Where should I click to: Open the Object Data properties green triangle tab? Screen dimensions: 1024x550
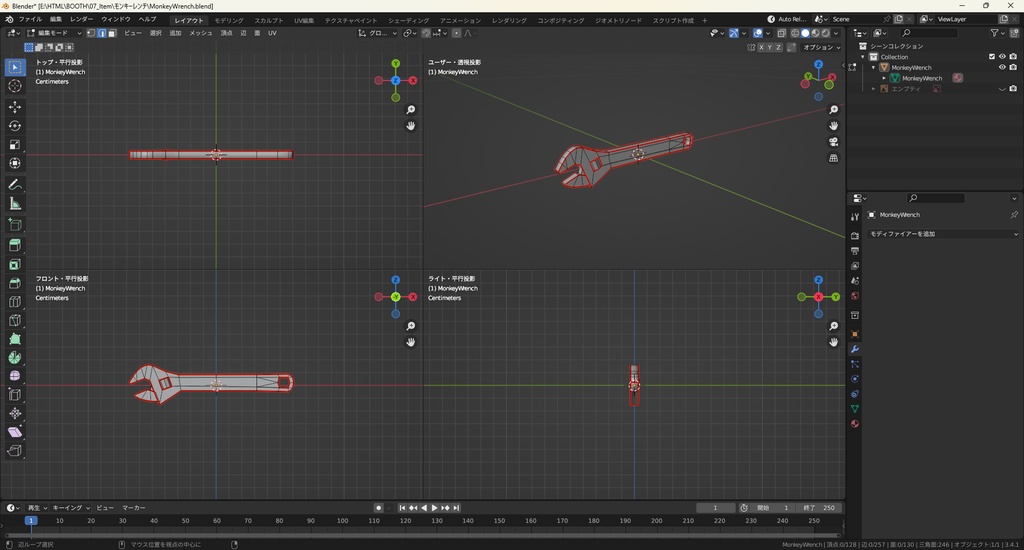pos(855,409)
